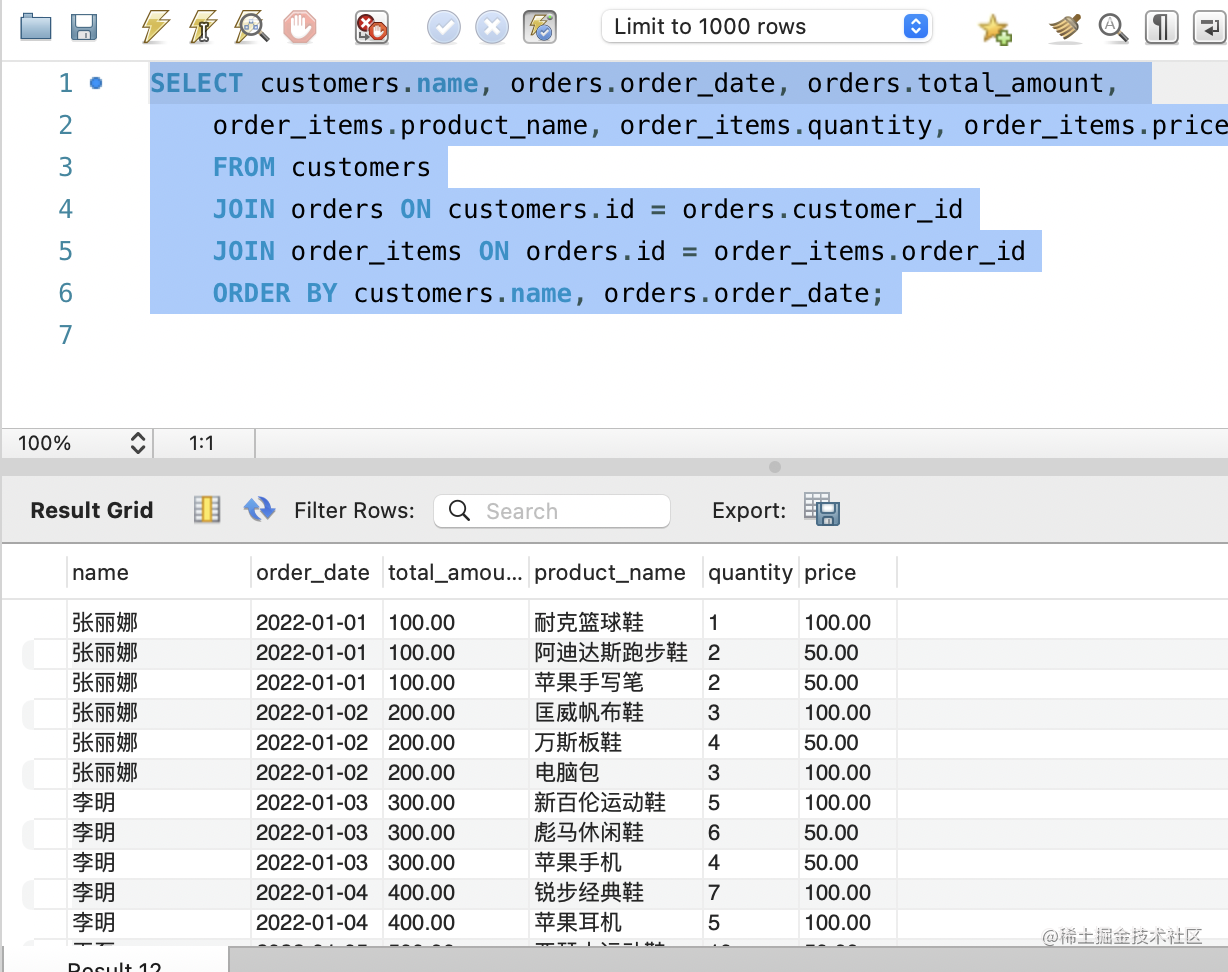
Task: Execute the query with the lightning bolt
Action: pos(155,27)
